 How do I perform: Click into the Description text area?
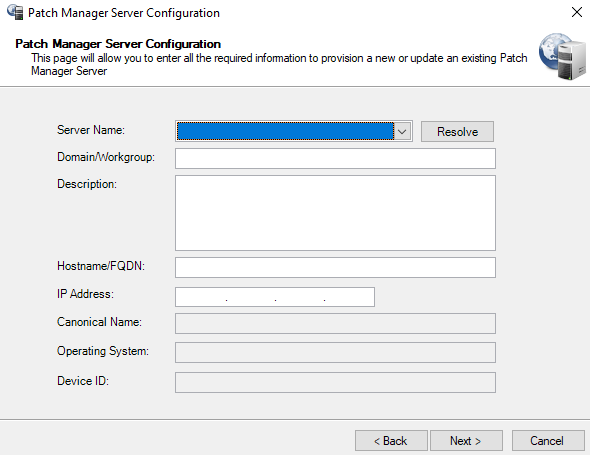click(335, 213)
